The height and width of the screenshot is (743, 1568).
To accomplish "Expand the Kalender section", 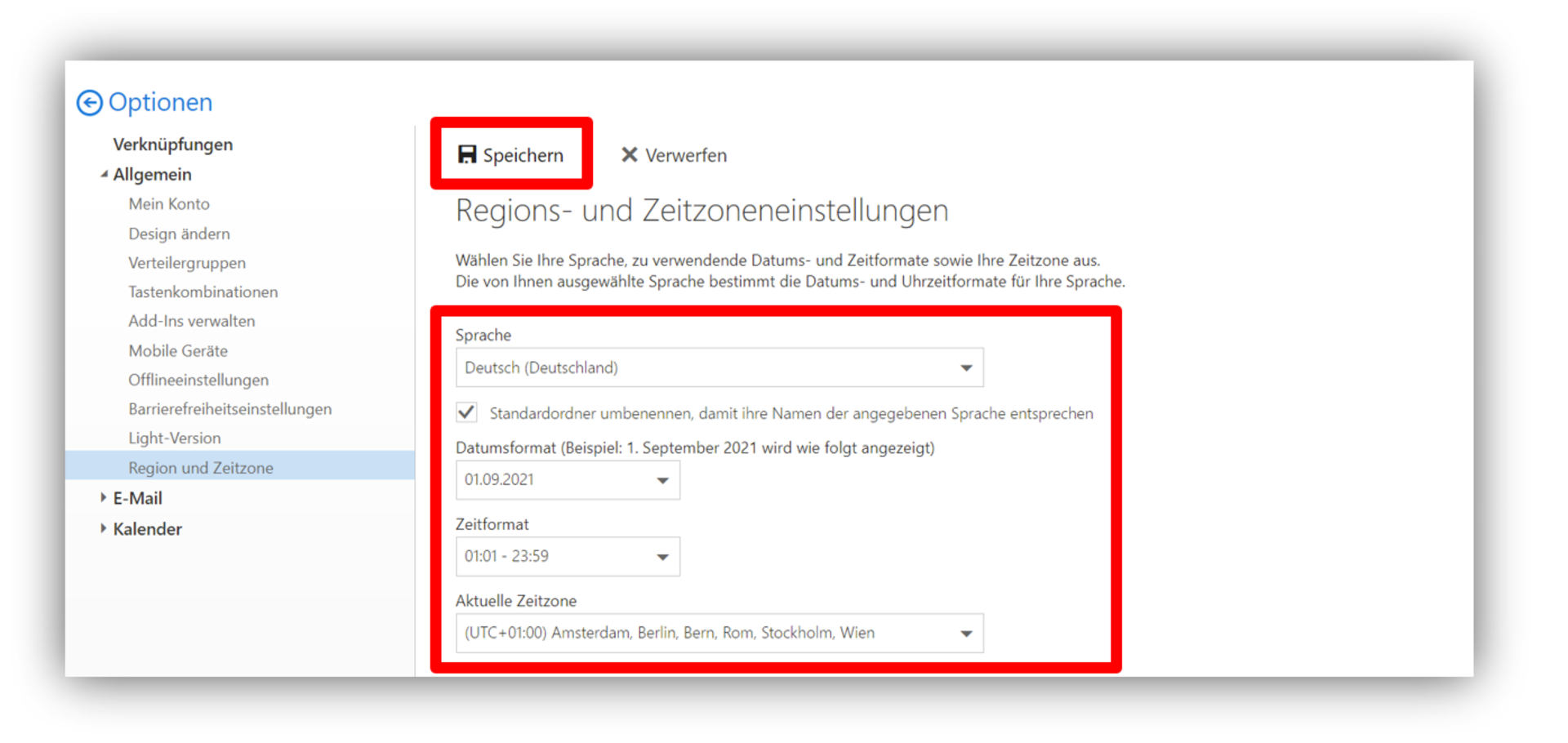I will pyautogui.click(x=104, y=529).
